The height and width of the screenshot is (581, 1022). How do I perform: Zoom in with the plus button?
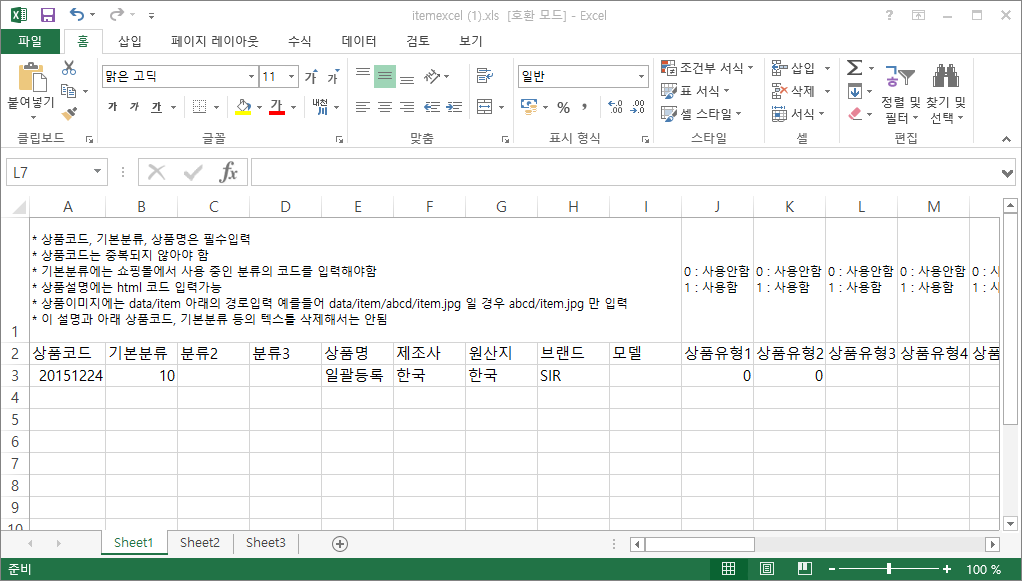[x=947, y=569]
